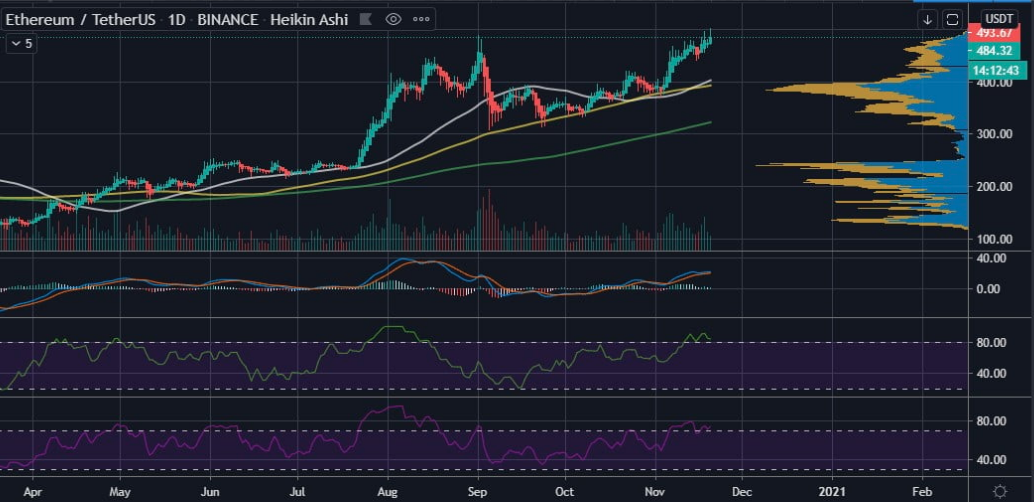This screenshot has height=502, width=1034.
Task: Click the green 484.32 price label
Action: pyautogui.click(x=994, y=51)
